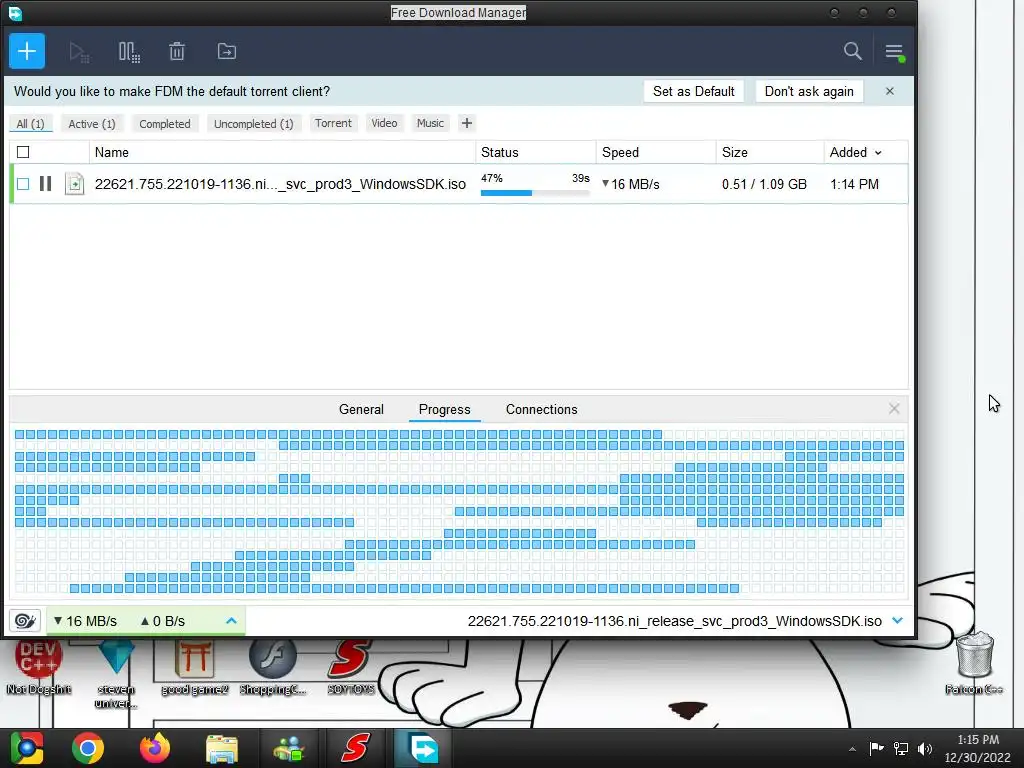Screen dimensions: 1024x768
Task: Open the ShoppingC... Flash desktop icon
Action: pyautogui.click(x=272, y=666)
